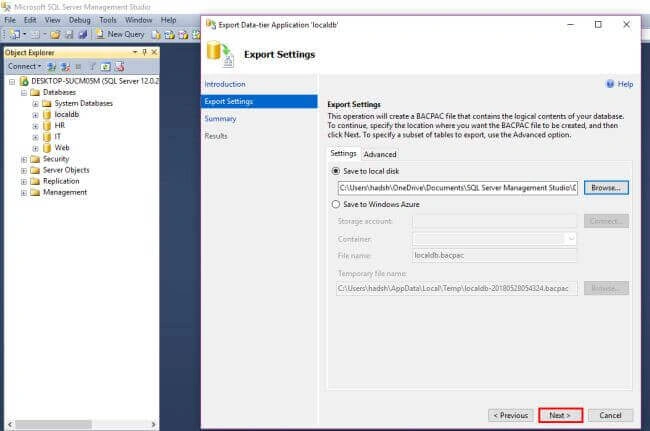Collapse the Databases folder node
Viewport: 650px width, 431px height.
coord(24,93)
